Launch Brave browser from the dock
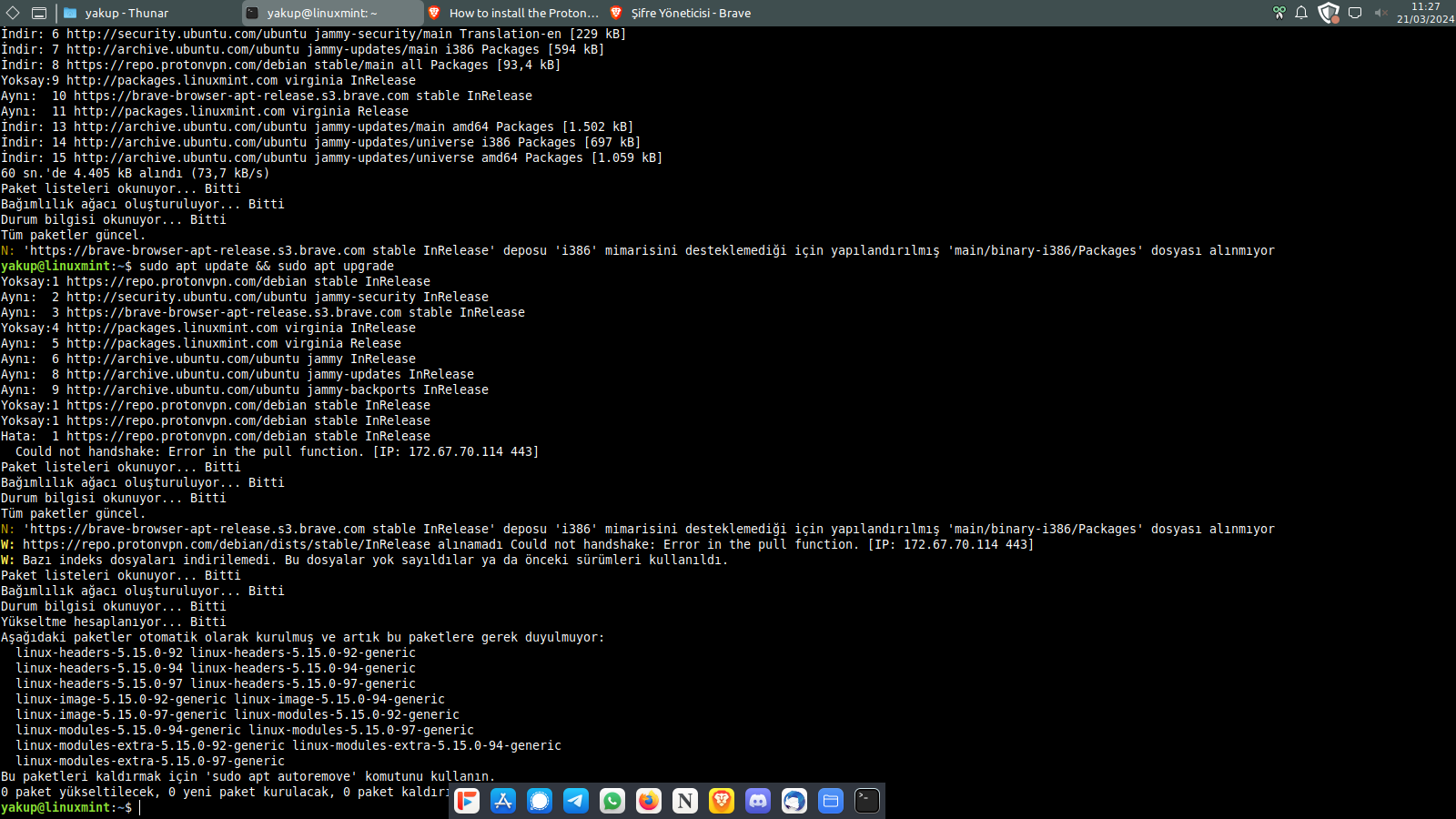 click(722, 801)
